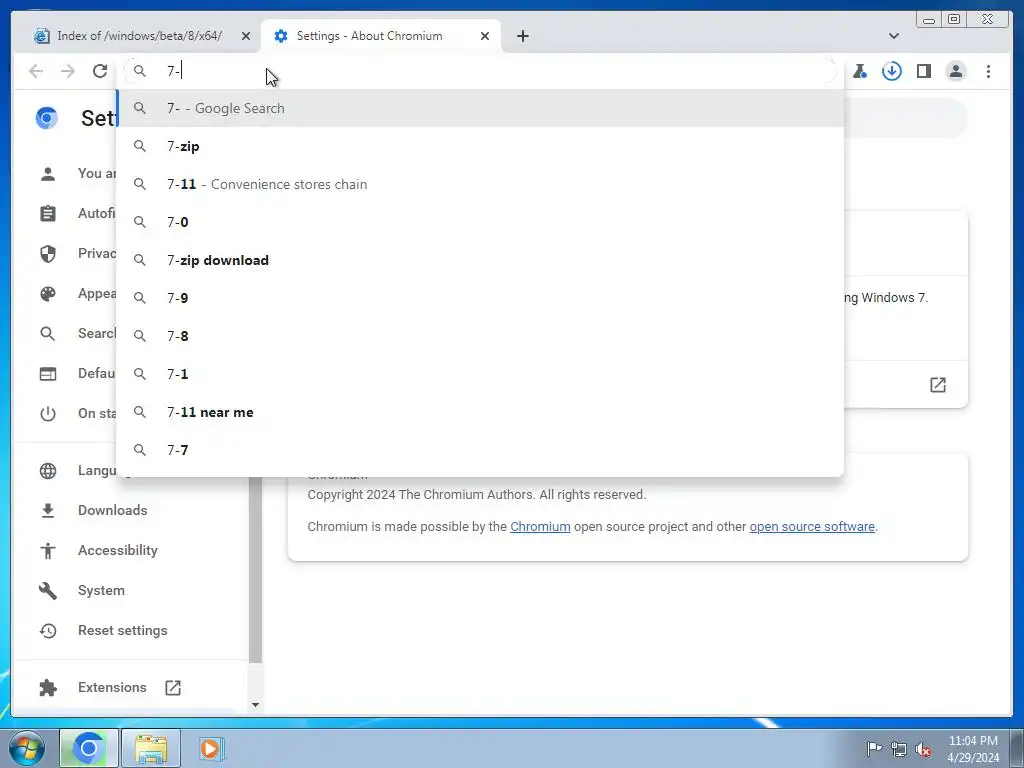Select the '7-1' suggestion

[x=480, y=374]
